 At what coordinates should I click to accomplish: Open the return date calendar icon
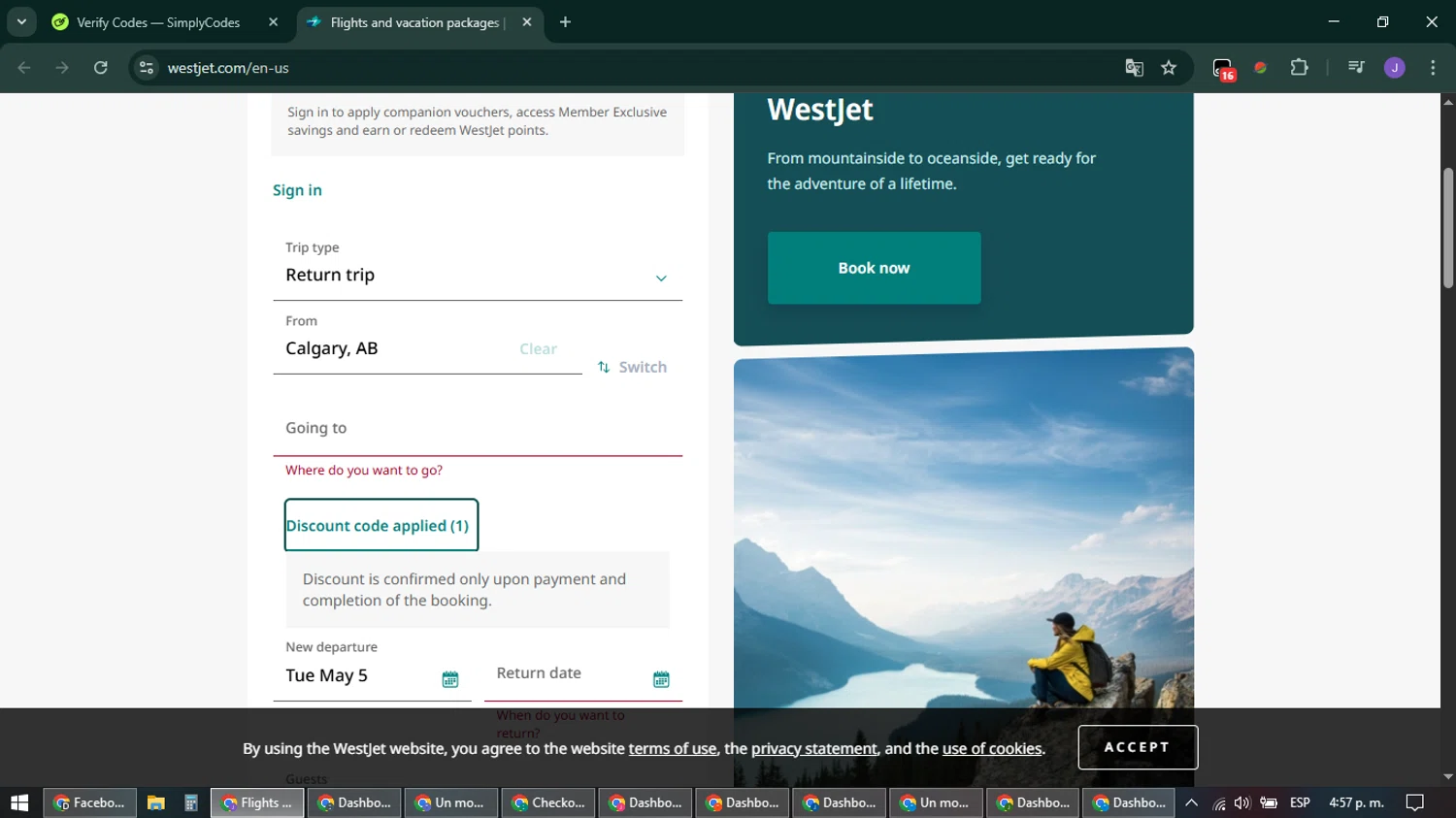point(661,679)
